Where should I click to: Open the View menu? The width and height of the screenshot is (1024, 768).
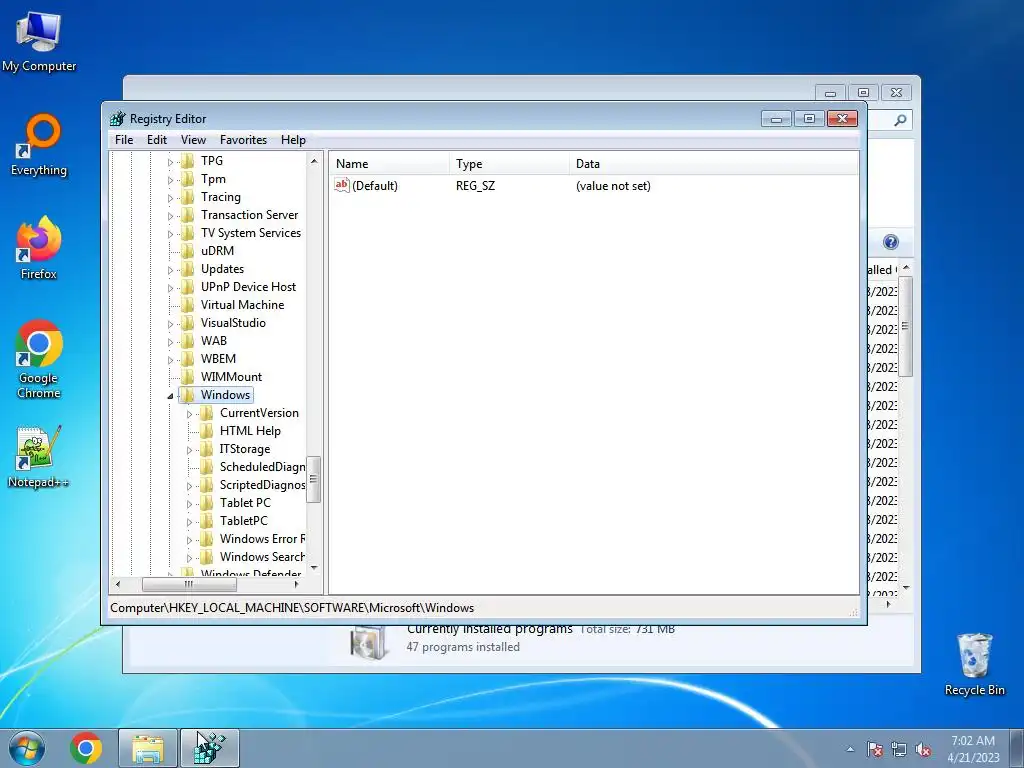click(x=193, y=140)
